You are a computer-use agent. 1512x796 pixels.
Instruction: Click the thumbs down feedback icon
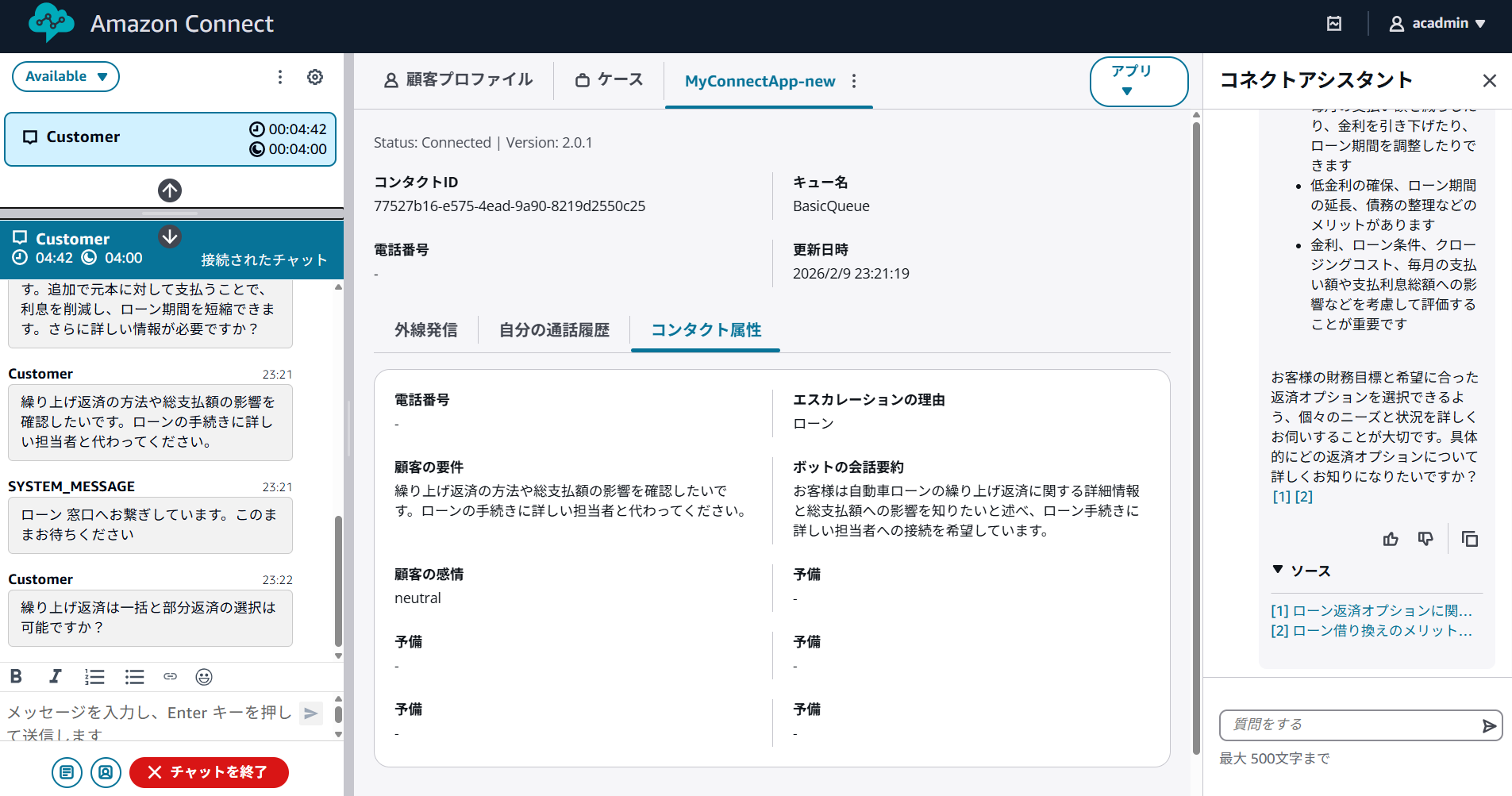(1425, 539)
